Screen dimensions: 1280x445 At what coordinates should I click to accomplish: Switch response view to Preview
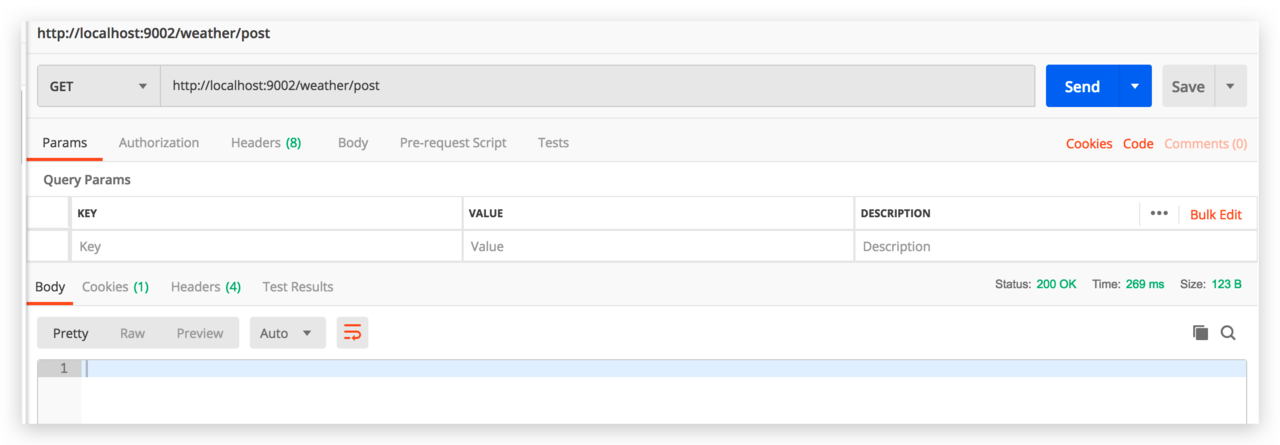point(200,333)
